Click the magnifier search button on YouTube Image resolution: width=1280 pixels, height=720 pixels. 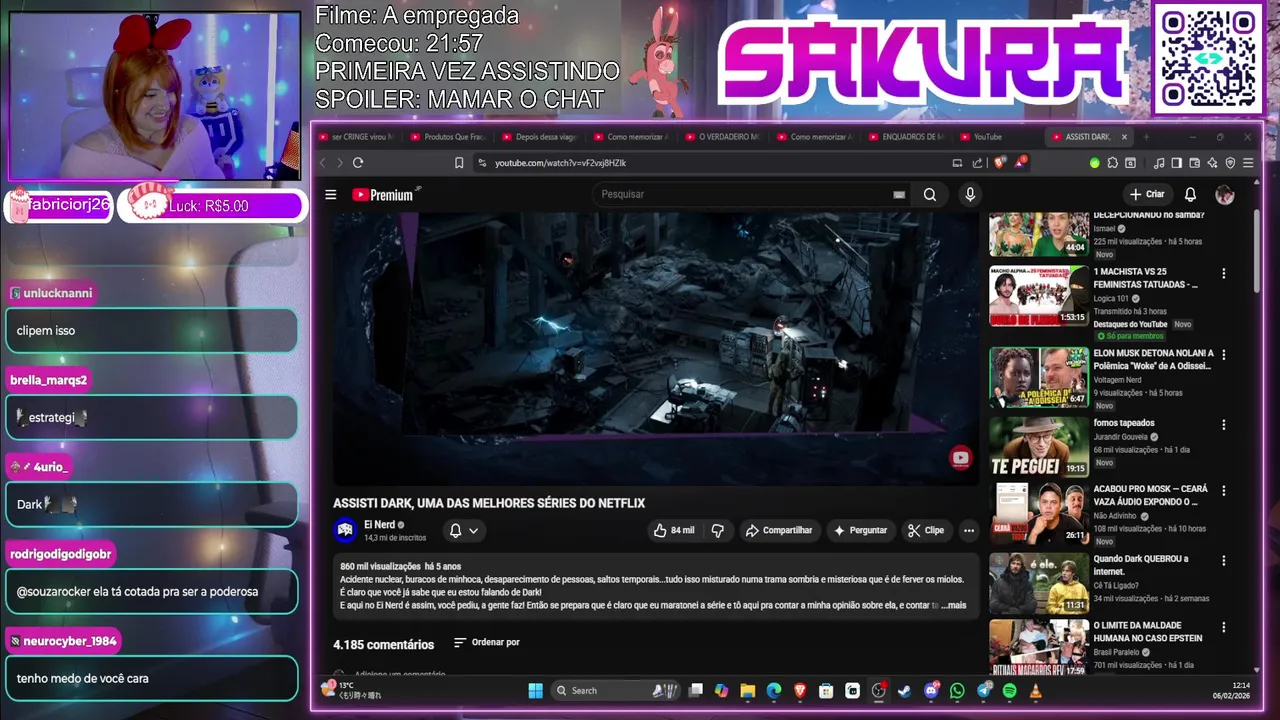click(930, 195)
